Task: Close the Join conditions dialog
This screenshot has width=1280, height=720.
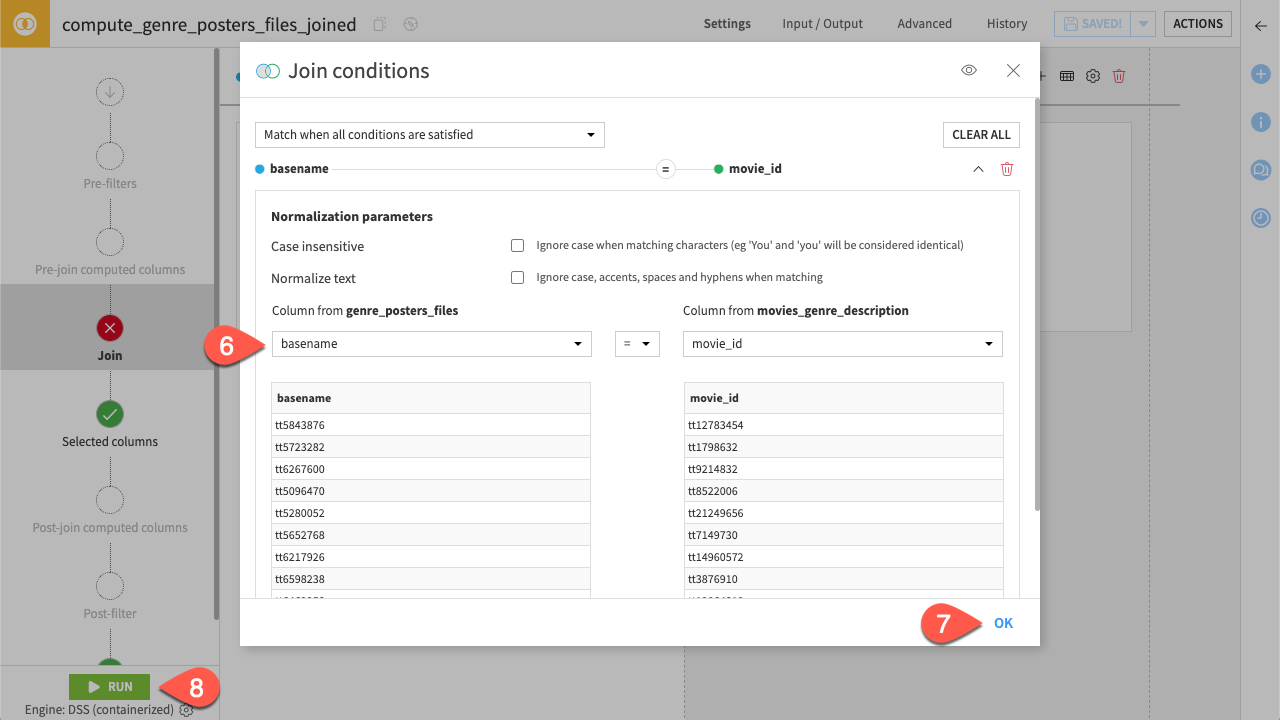Action: [1013, 70]
